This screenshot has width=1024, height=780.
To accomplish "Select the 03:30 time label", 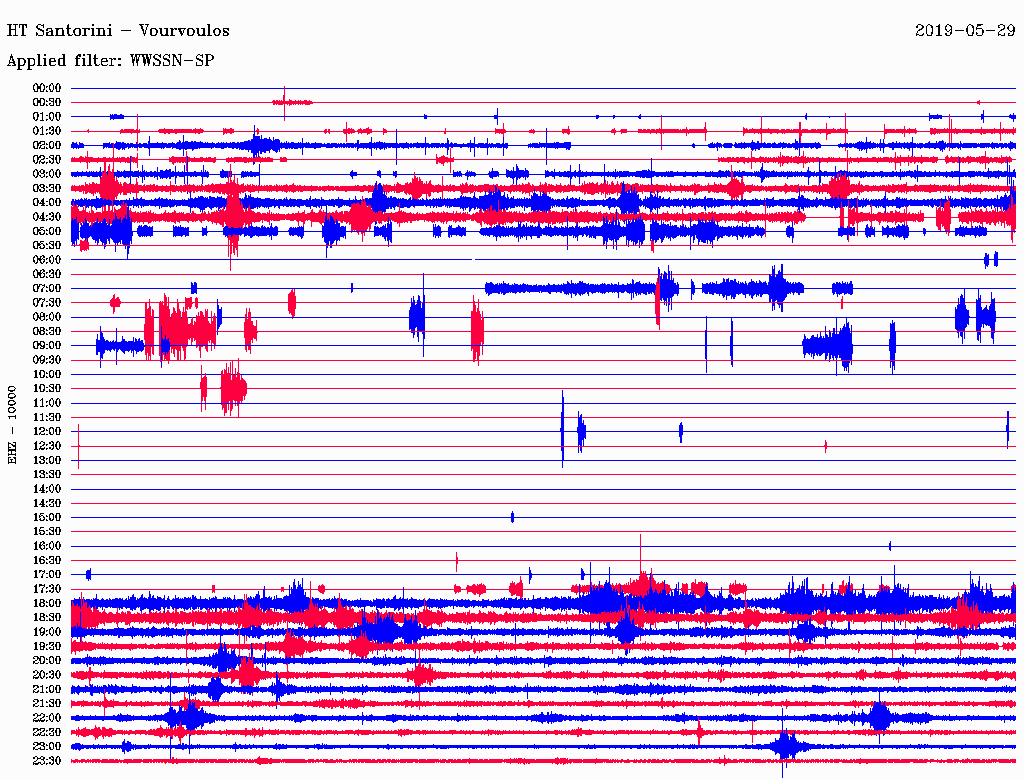I will pyautogui.click(x=47, y=188).
